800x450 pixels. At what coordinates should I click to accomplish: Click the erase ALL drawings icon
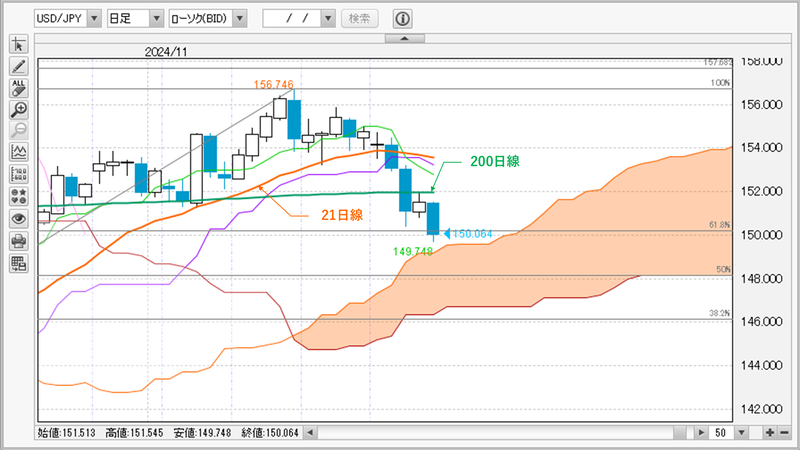tap(19, 88)
